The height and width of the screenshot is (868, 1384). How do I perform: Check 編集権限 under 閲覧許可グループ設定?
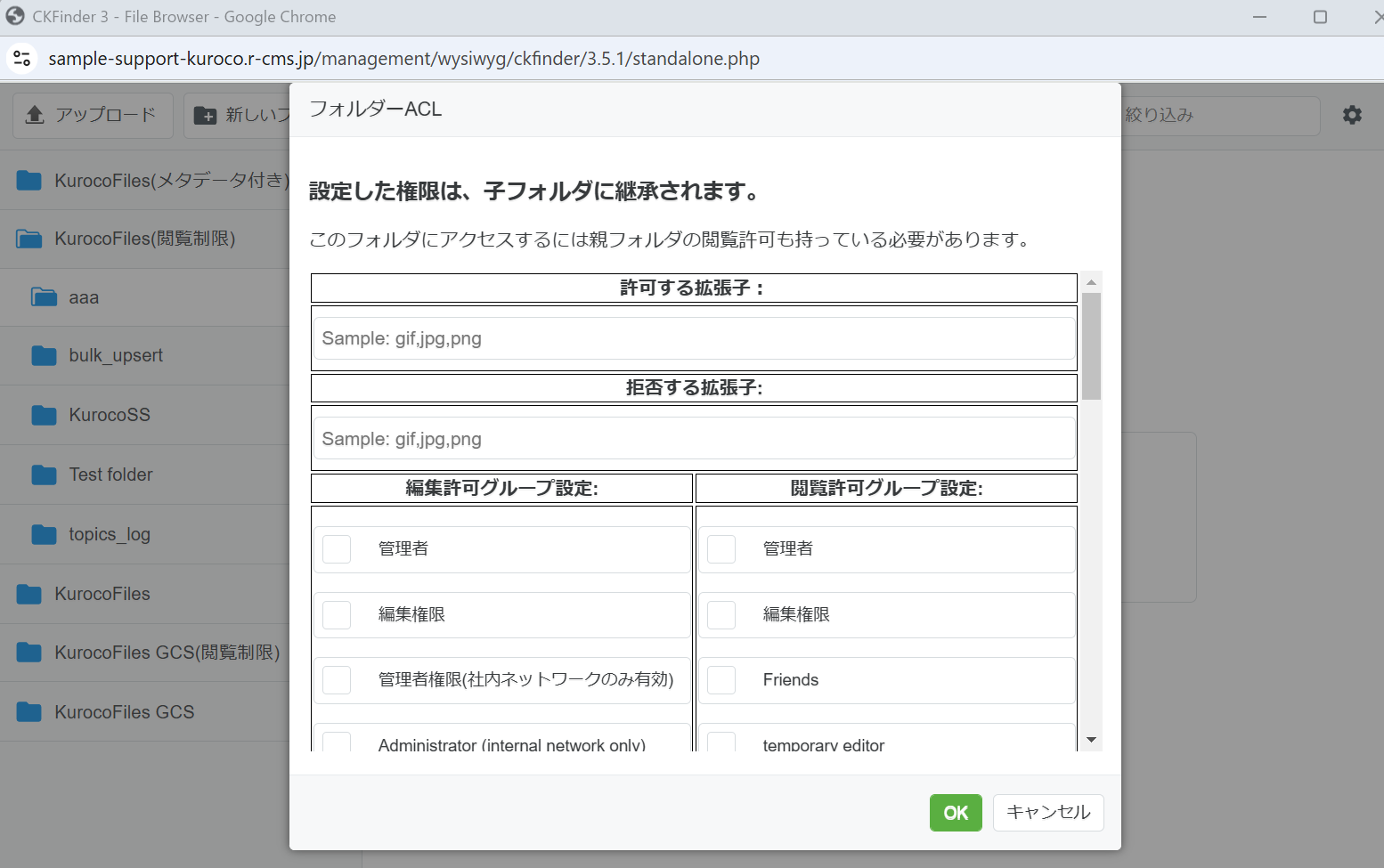click(721, 614)
